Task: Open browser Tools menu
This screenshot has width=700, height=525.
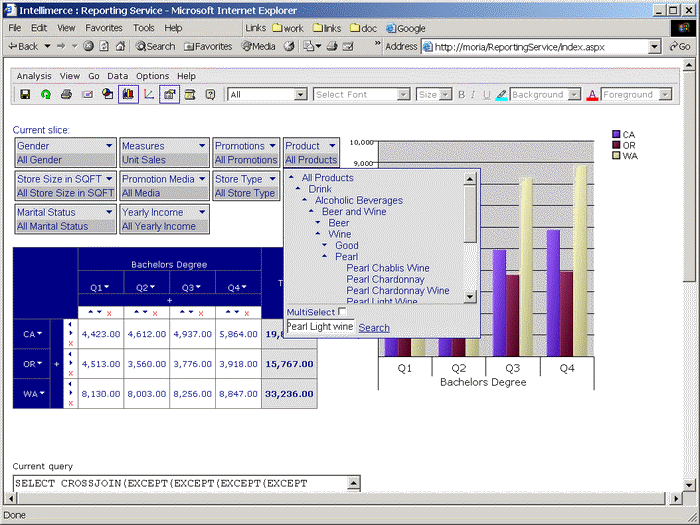Action: pos(143,28)
